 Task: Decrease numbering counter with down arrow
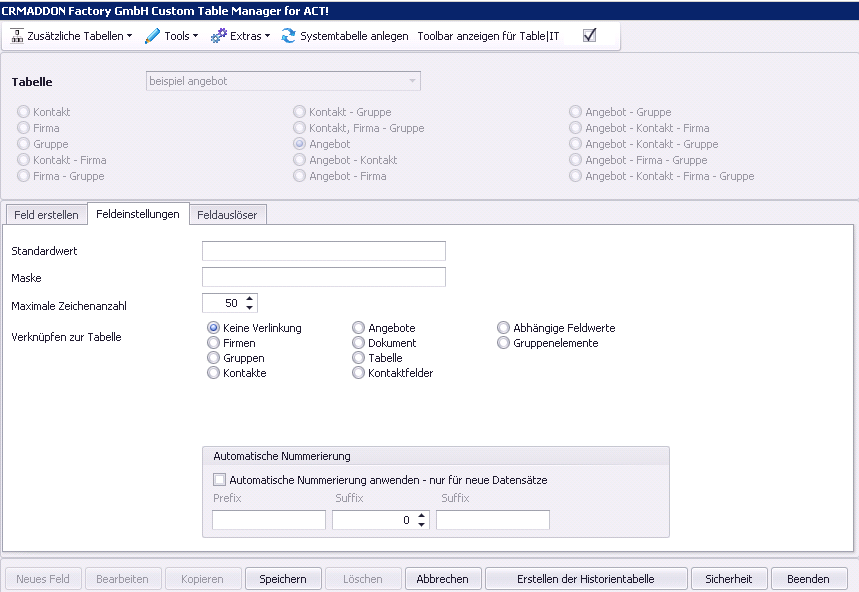[421, 524]
